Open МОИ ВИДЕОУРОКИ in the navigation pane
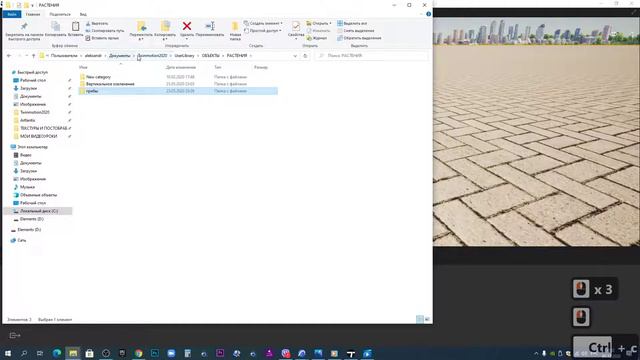 pyautogui.click(x=38, y=136)
